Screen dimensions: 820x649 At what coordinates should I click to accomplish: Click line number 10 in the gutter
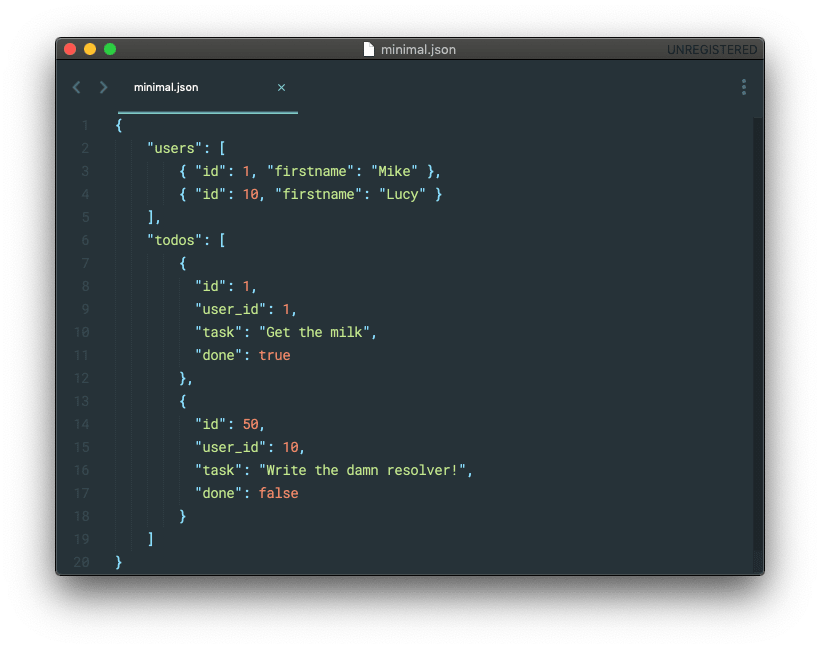click(x=82, y=332)
